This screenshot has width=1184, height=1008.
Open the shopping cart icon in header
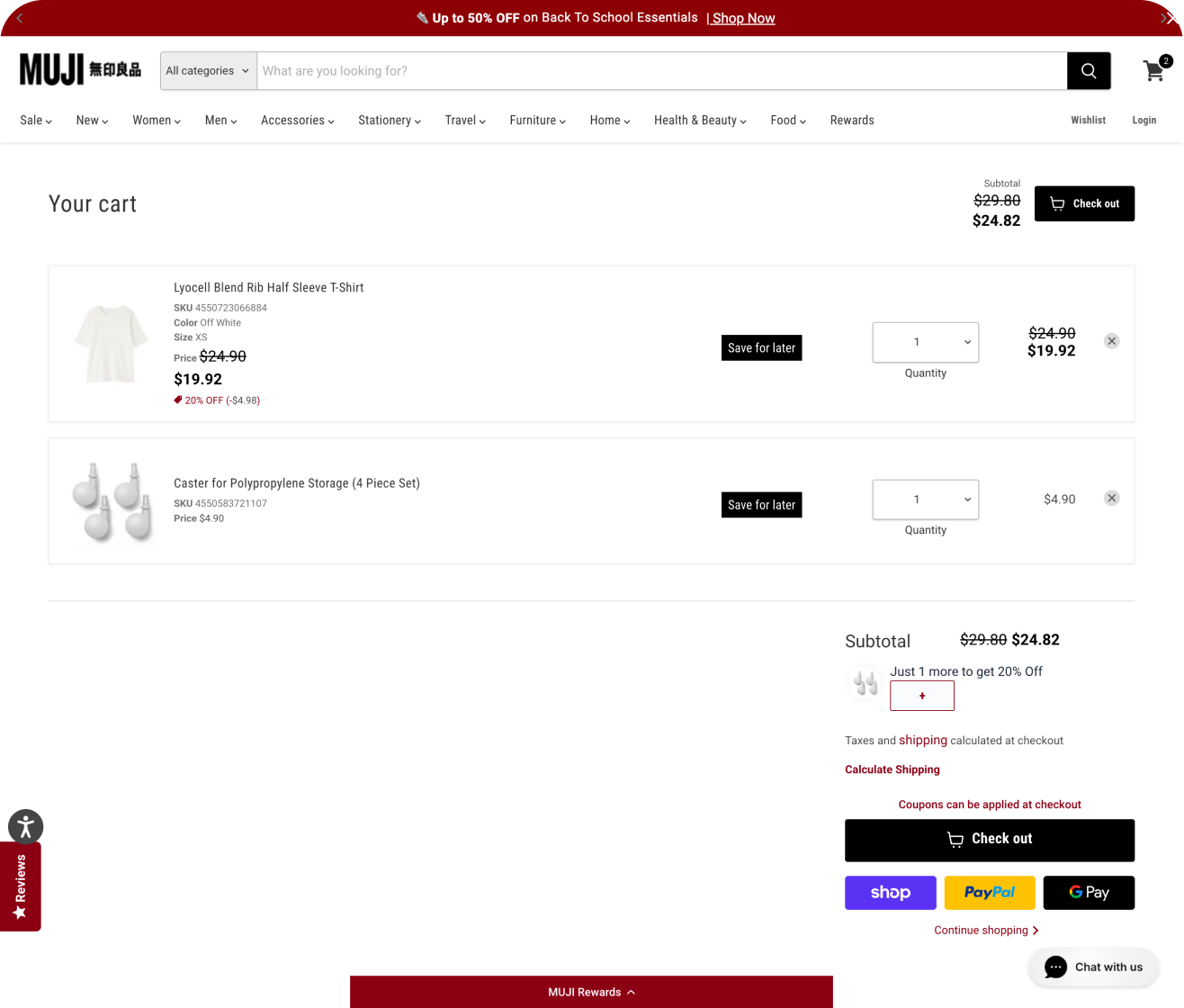[1156, 69]
